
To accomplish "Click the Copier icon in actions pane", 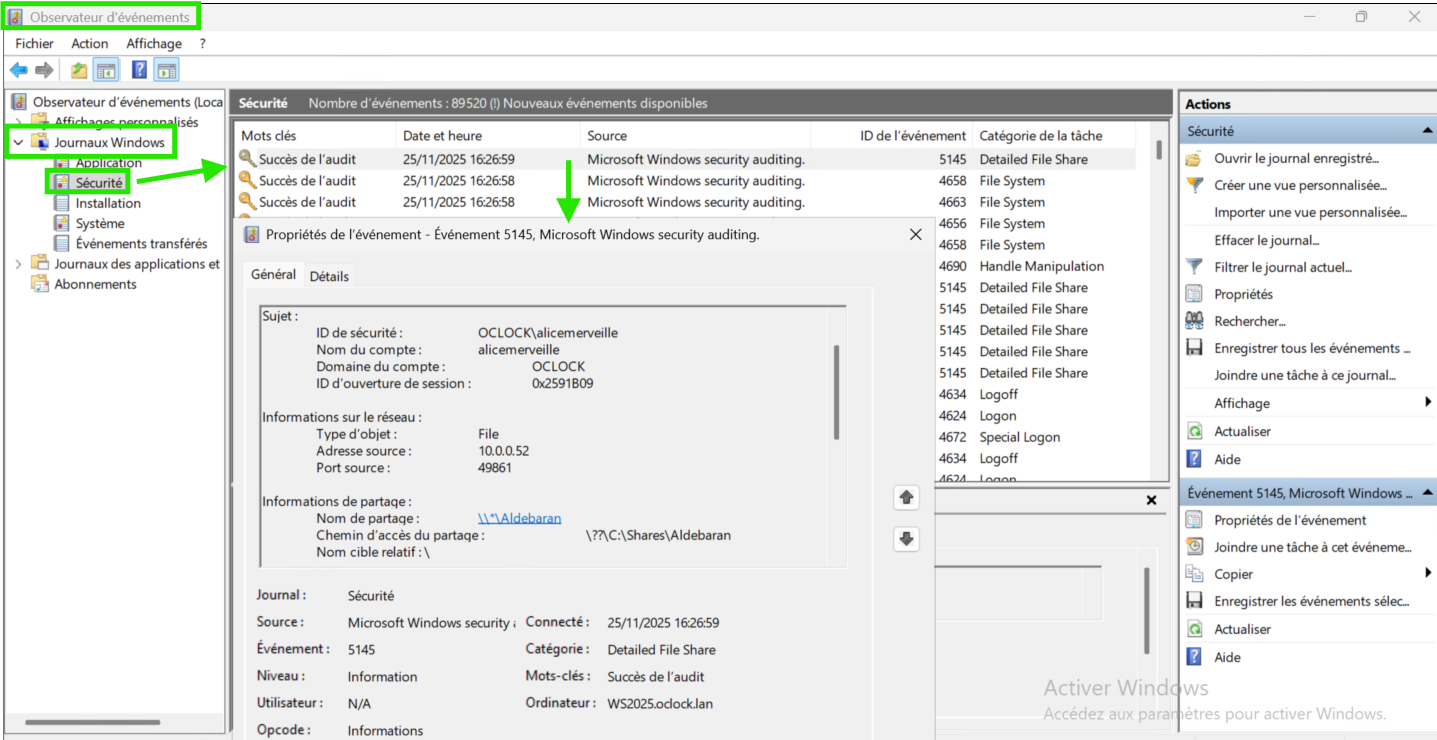I will point(1194,574).
